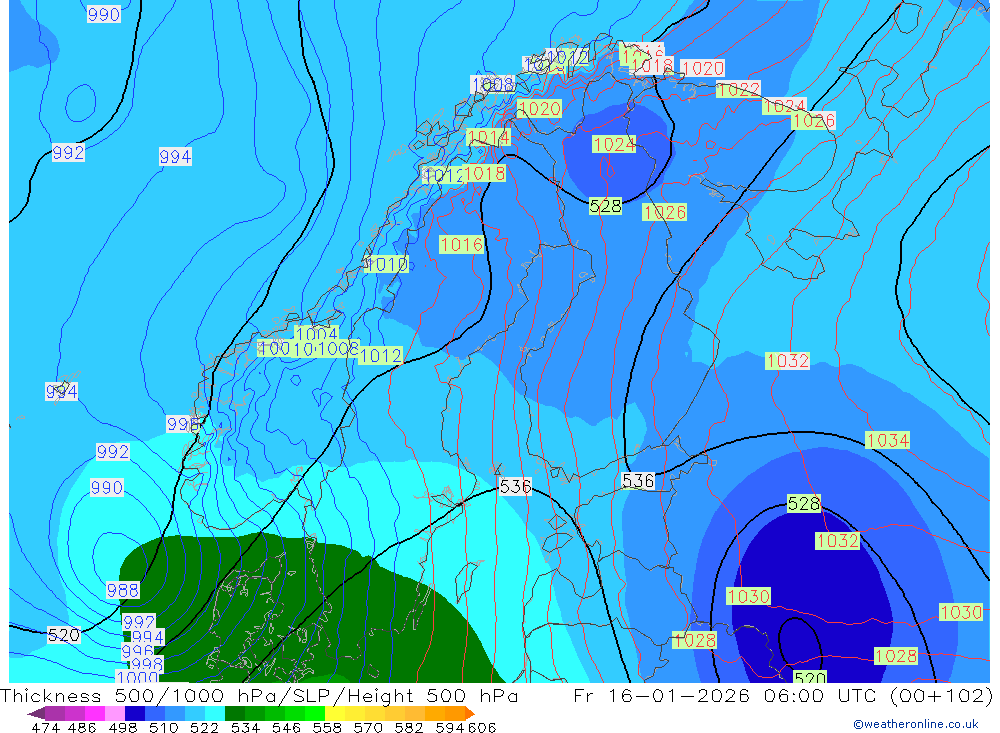Image resolution: width=1000 pixels, height=733 pixels.
Task: Click the legend value "510"
Action: pos(163,727)
